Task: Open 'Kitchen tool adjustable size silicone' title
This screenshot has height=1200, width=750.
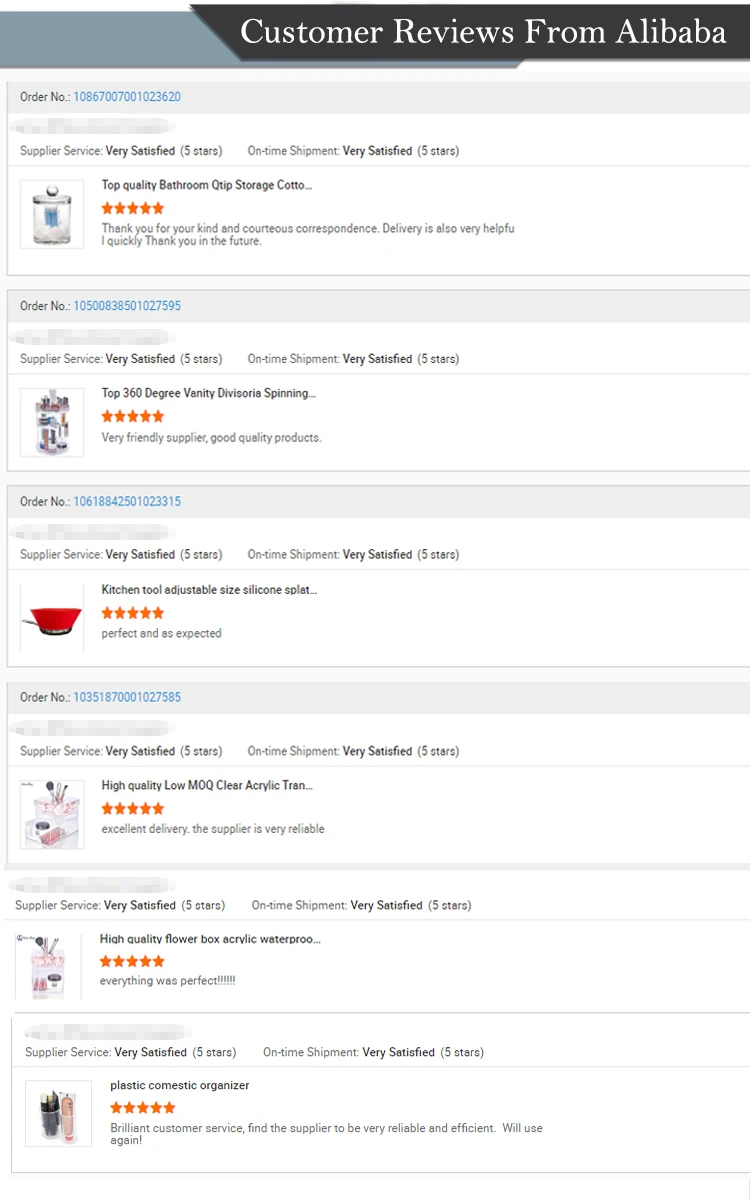Action: coord(209,590)
